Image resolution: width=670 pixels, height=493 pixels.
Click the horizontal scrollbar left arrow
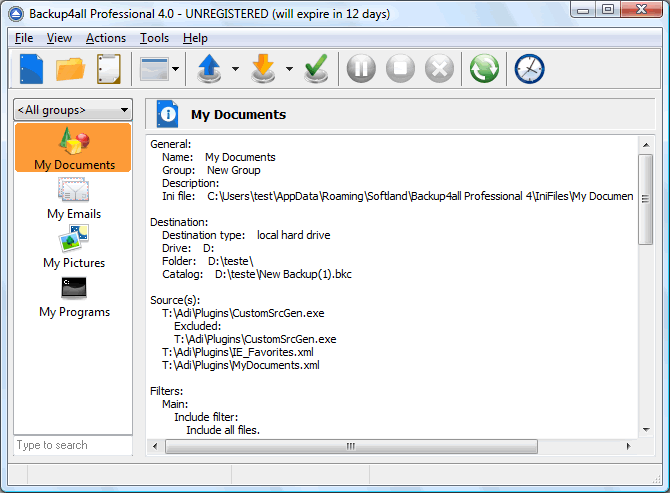point(155,446)
